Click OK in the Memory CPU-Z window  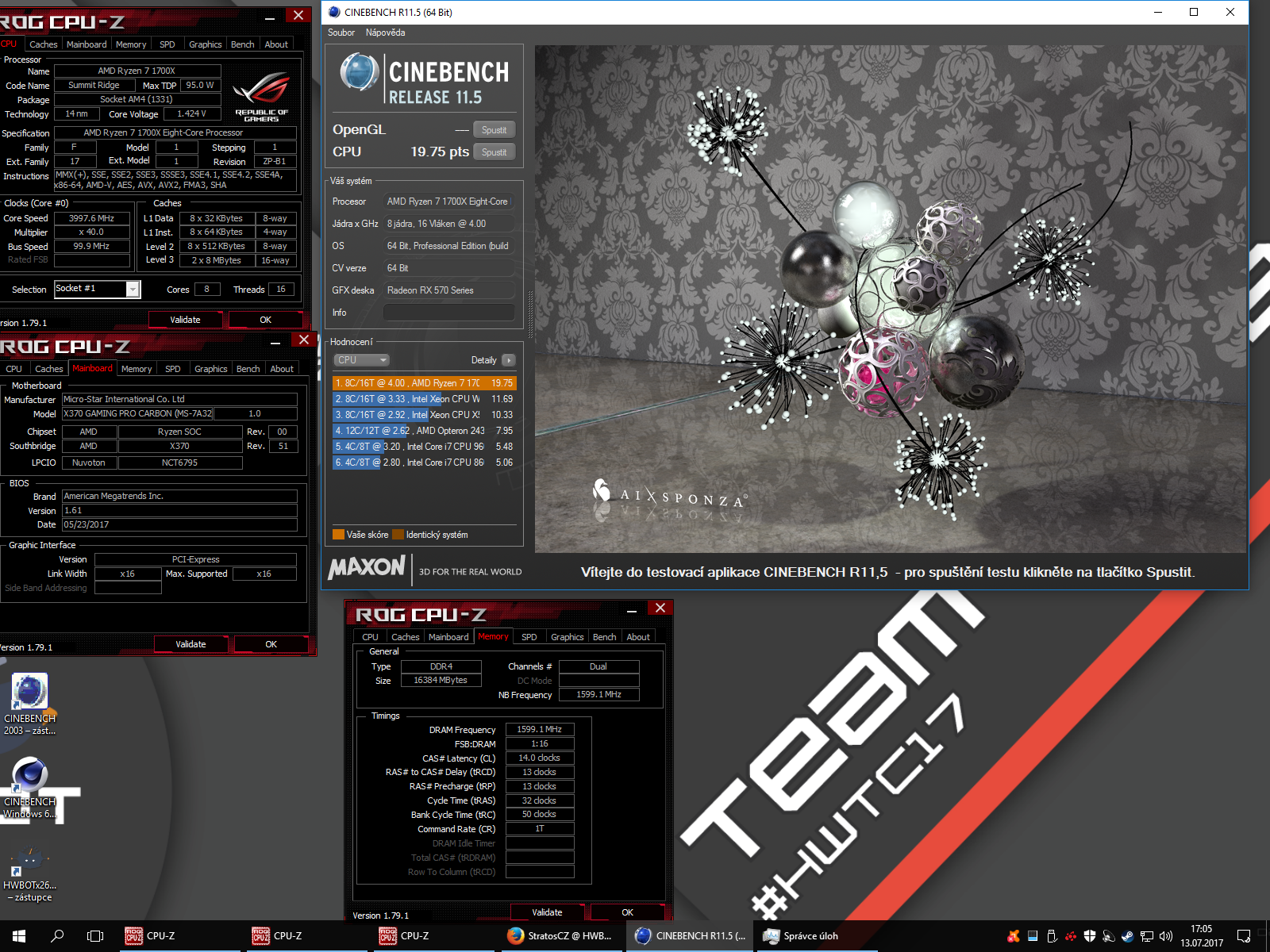[628, 912]
